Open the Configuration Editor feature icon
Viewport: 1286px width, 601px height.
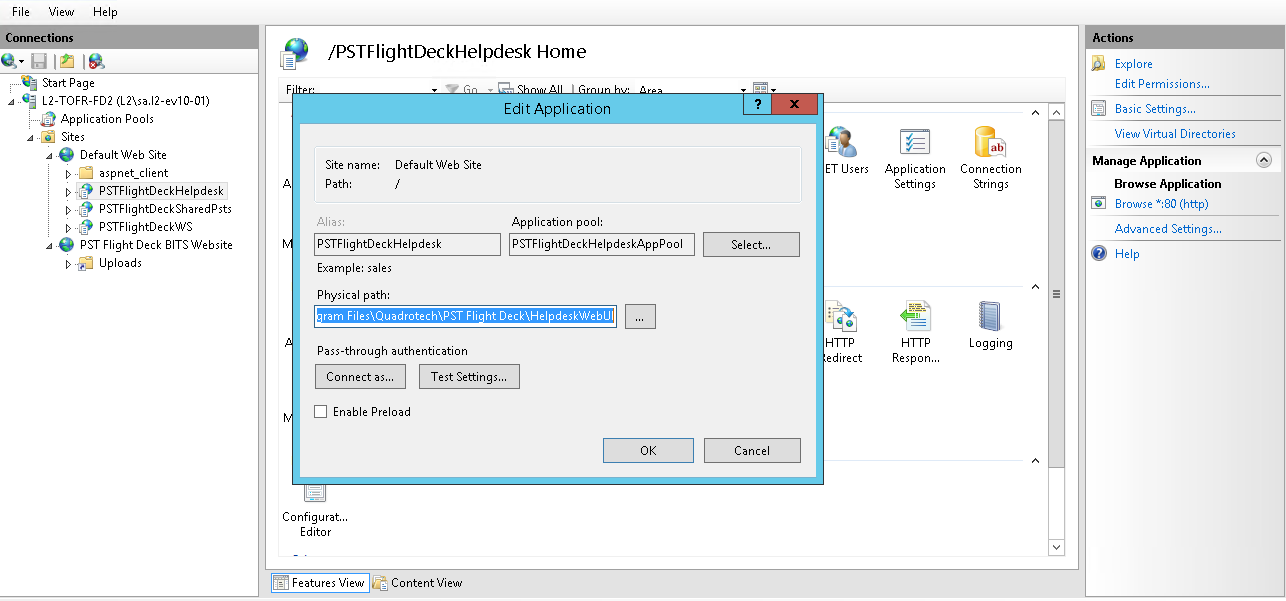click(x=315, y=492)
